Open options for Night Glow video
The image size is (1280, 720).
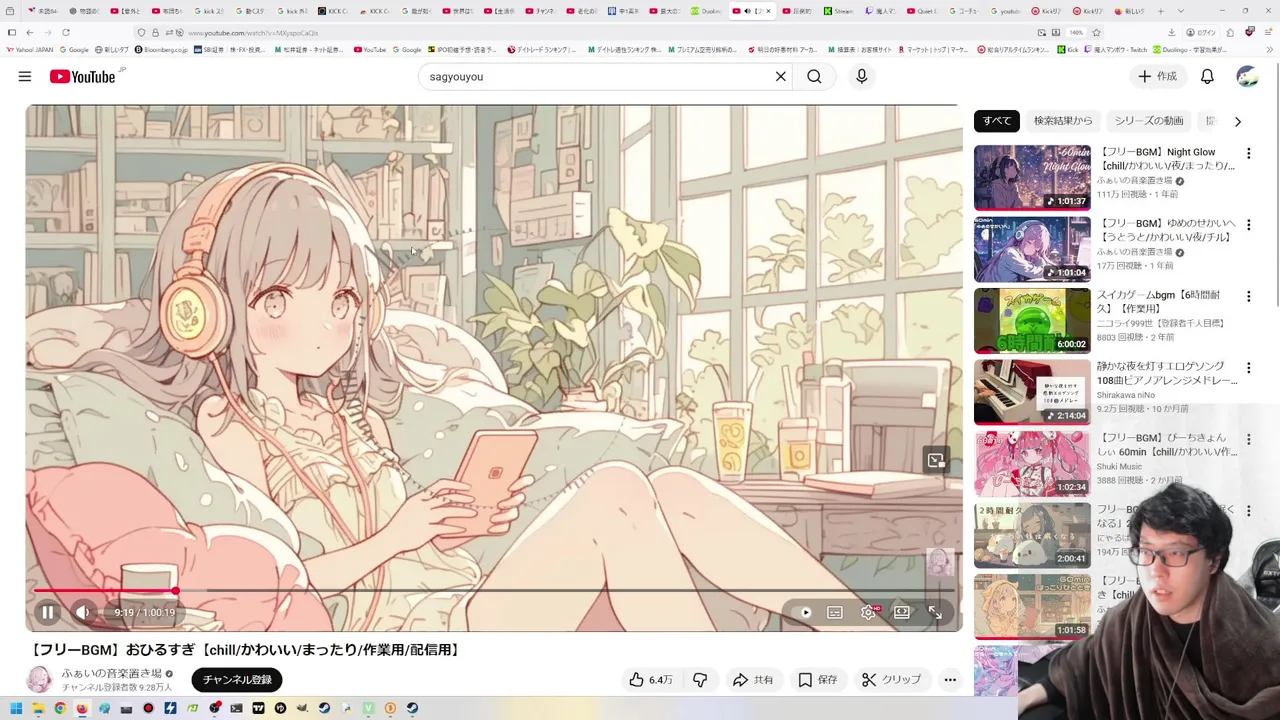point(1248,153)
